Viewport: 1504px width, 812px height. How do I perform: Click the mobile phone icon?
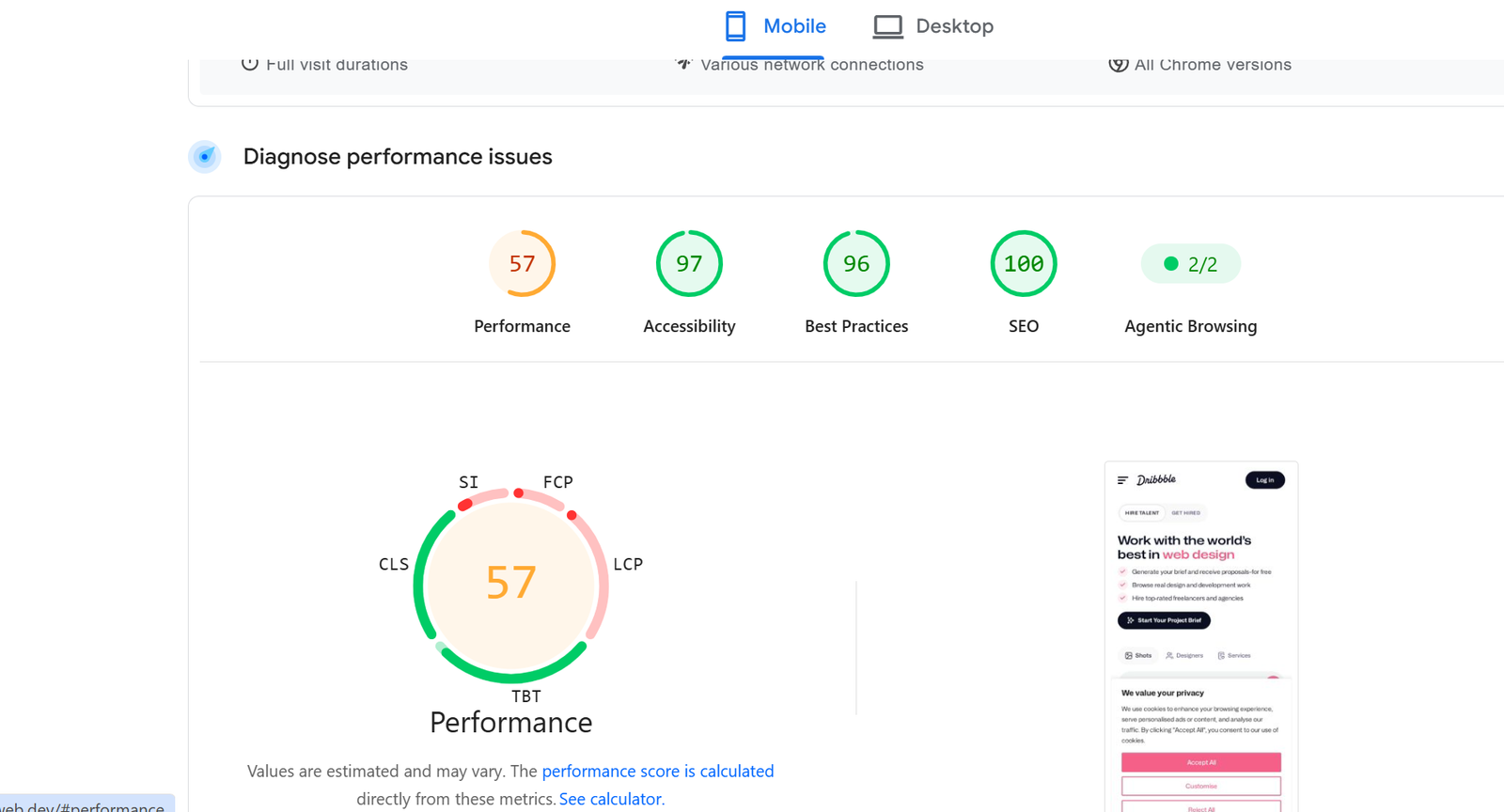pos(735,26)
